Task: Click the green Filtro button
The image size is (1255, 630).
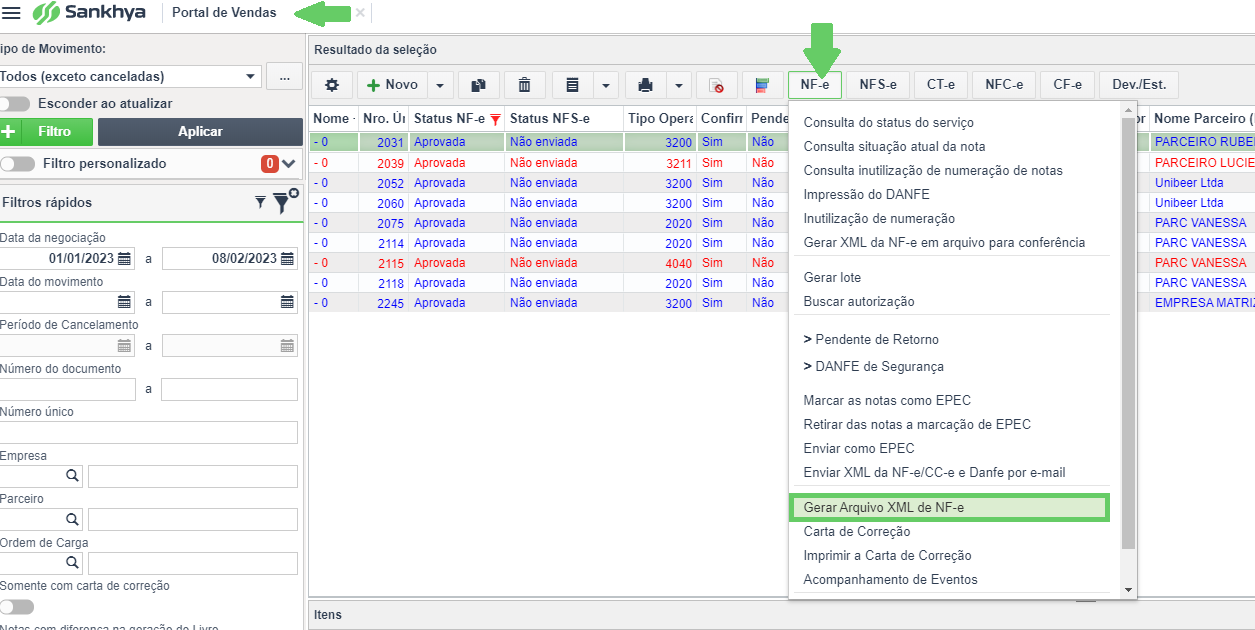Action: (46, 132)
